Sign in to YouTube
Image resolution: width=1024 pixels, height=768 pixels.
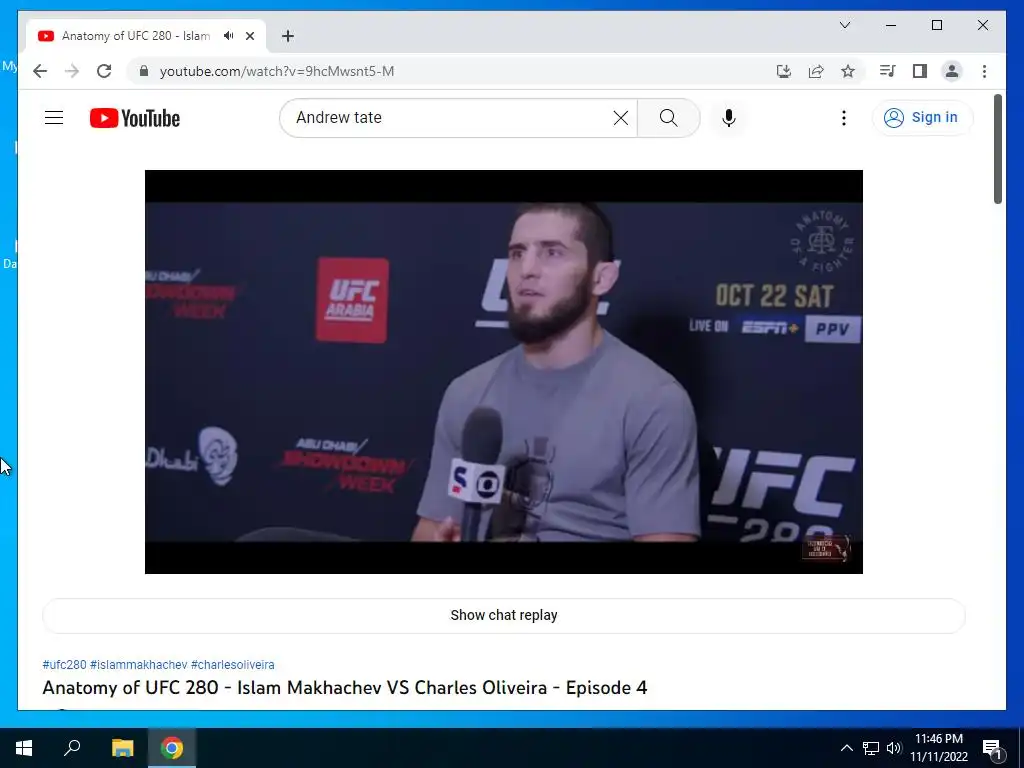coord(922,118)
